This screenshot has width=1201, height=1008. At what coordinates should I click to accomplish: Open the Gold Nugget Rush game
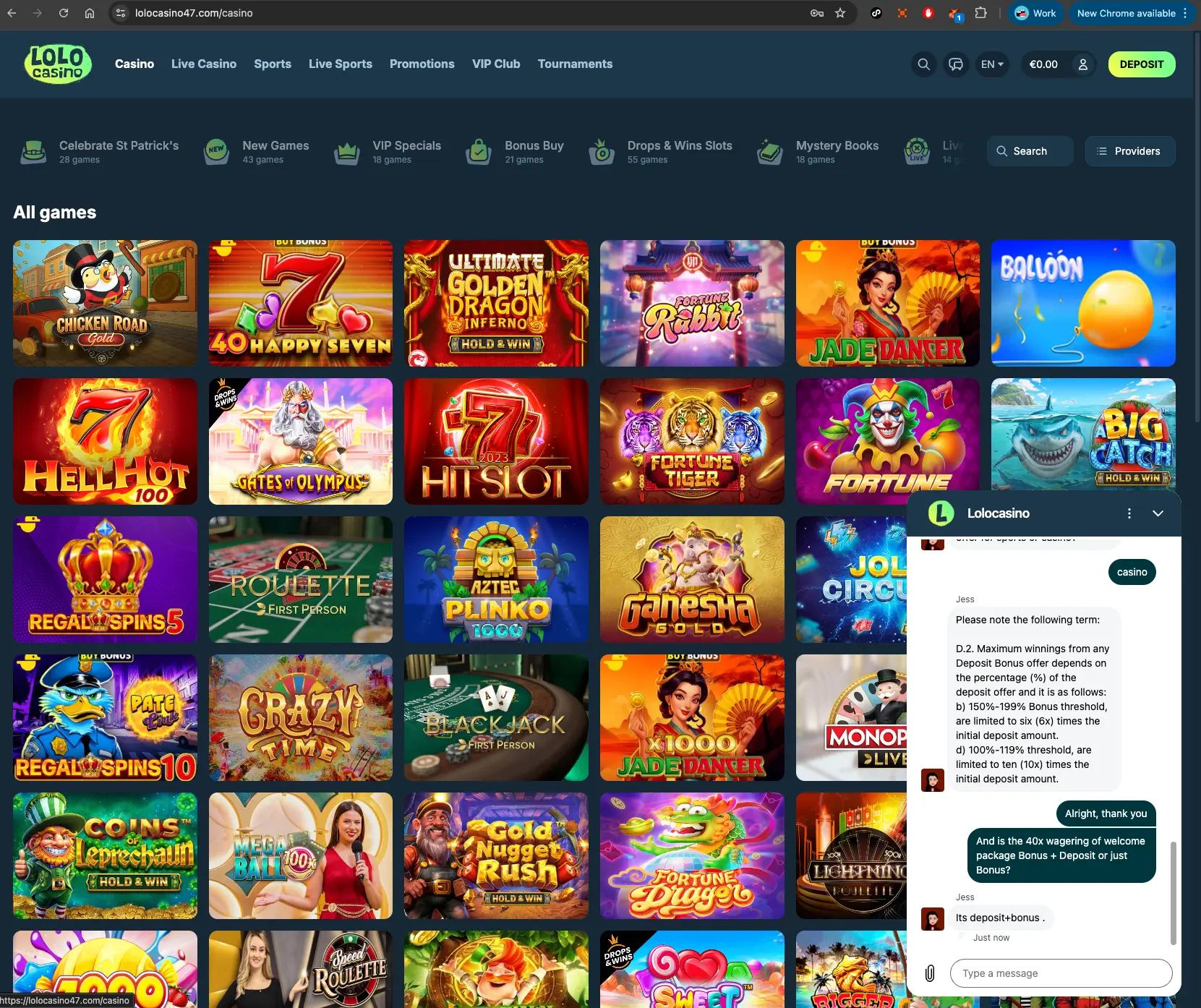point(496,855)
